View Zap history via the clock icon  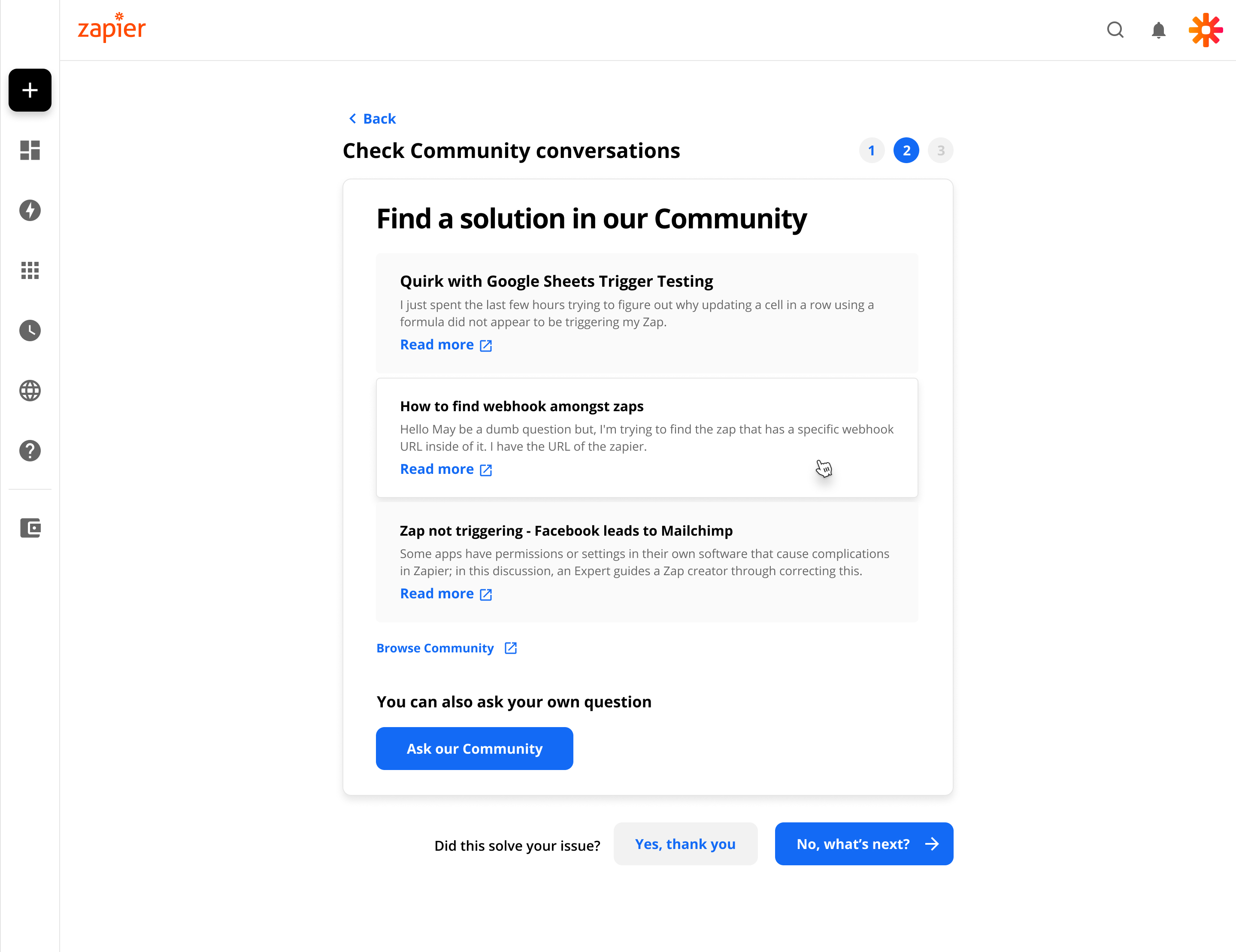click(30, 330)
